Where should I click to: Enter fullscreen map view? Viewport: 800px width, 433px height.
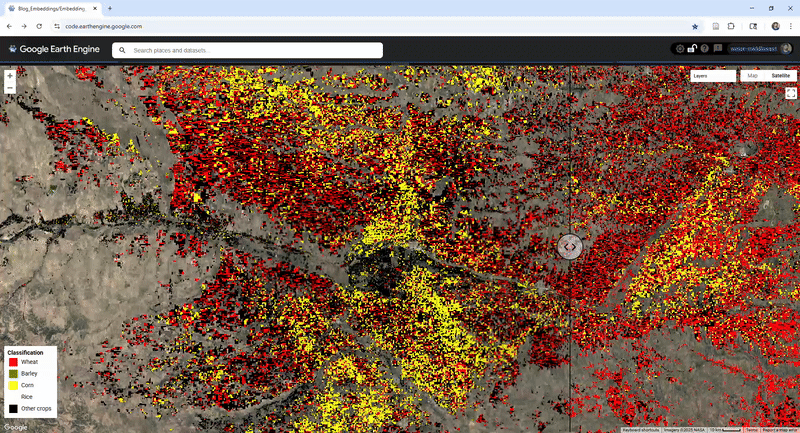click(790, 93)
